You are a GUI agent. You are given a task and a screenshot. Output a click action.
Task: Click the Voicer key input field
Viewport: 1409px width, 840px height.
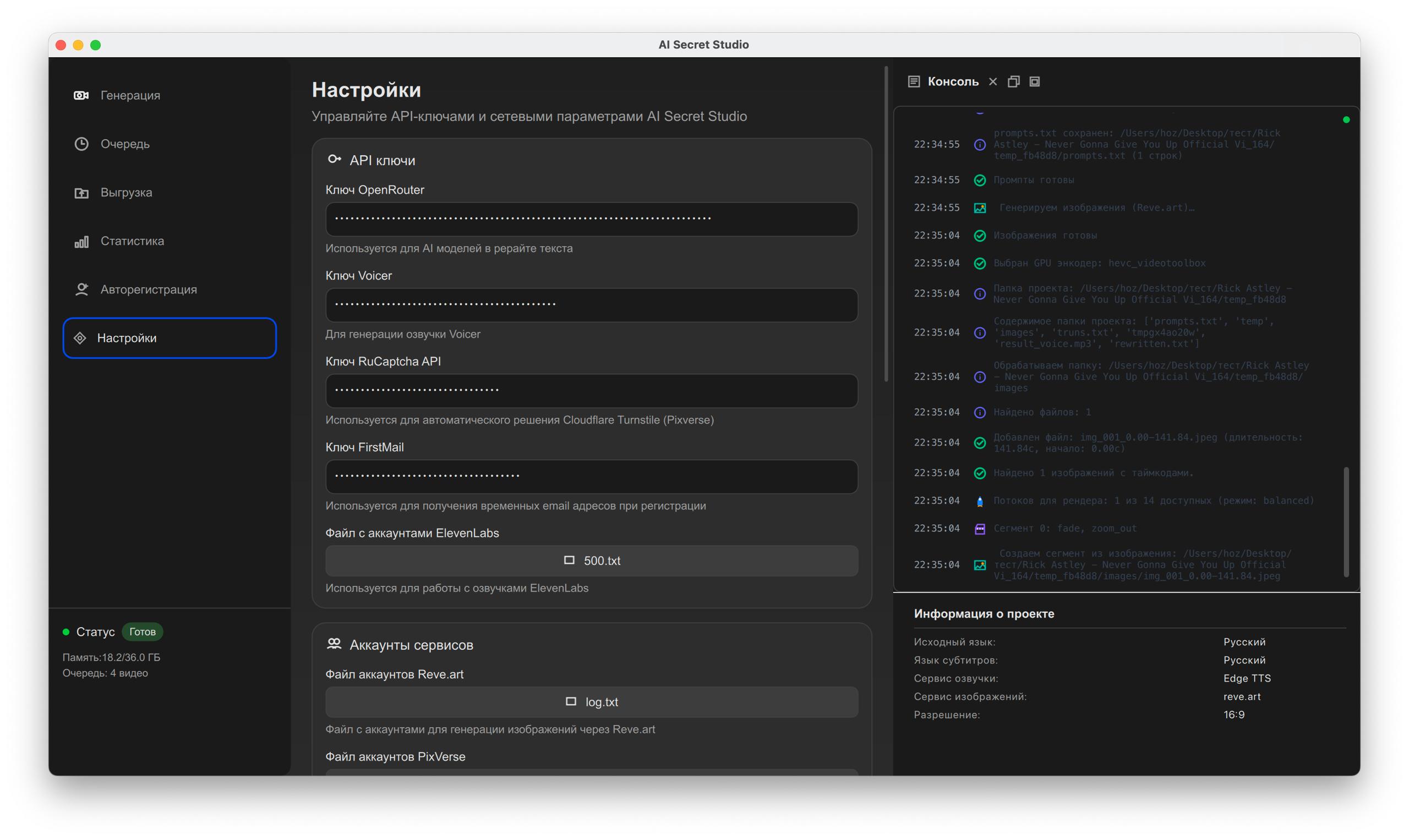[591, 305]
